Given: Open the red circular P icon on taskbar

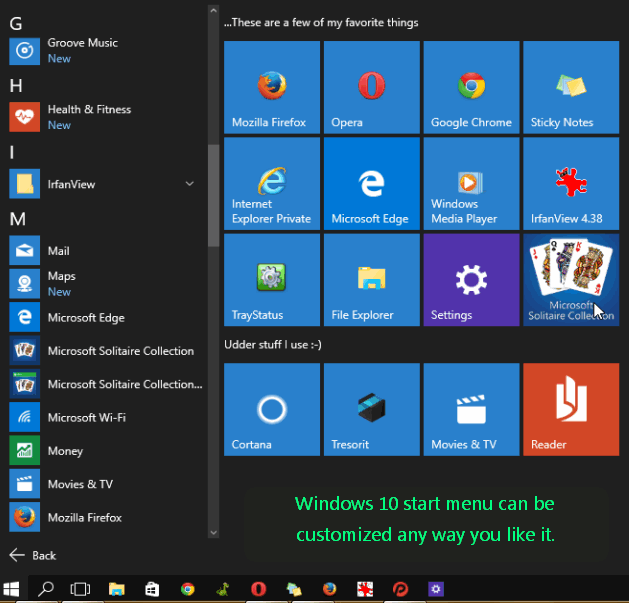Looking at the screenshot, I should (400, 589).
